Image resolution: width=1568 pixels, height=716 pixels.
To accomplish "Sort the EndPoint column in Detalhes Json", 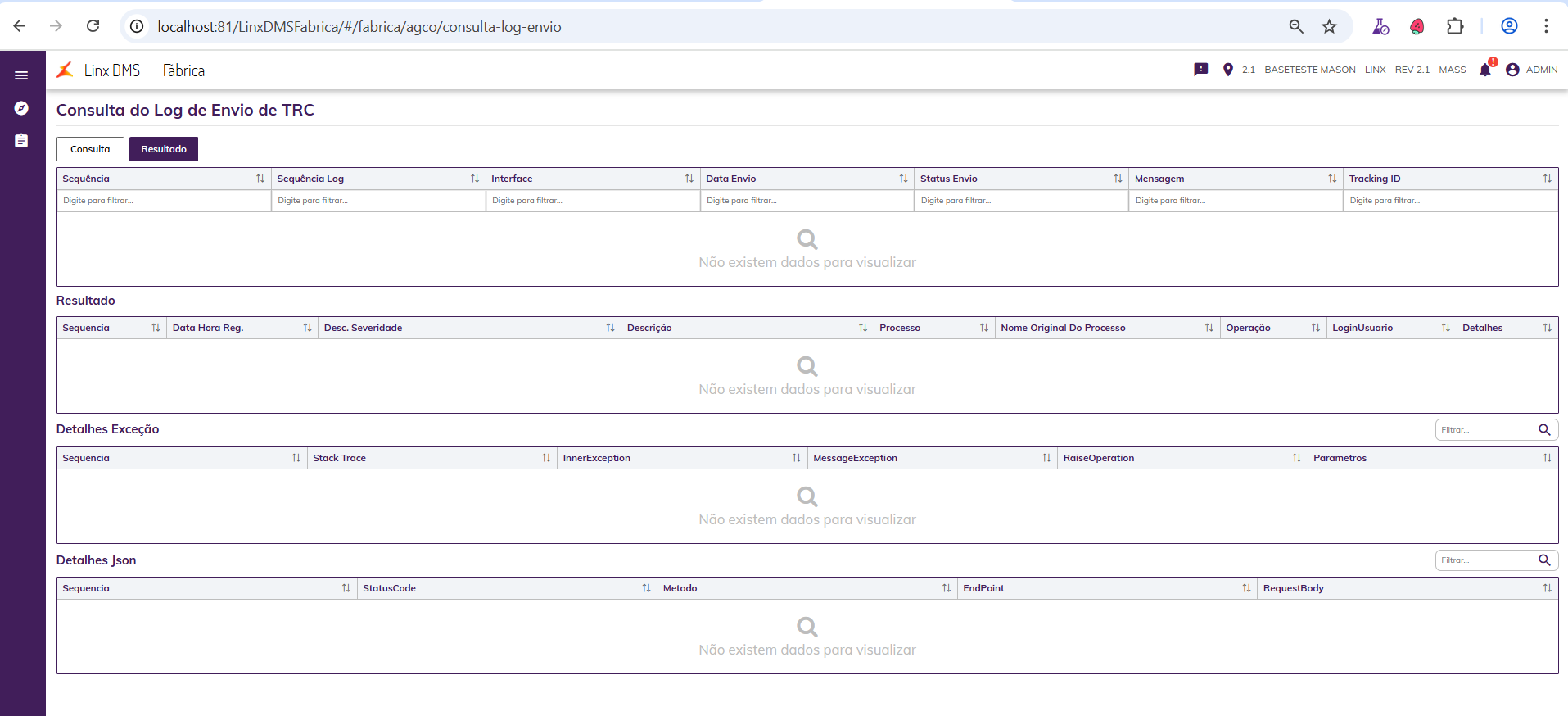I will [x=1246, y=588].
